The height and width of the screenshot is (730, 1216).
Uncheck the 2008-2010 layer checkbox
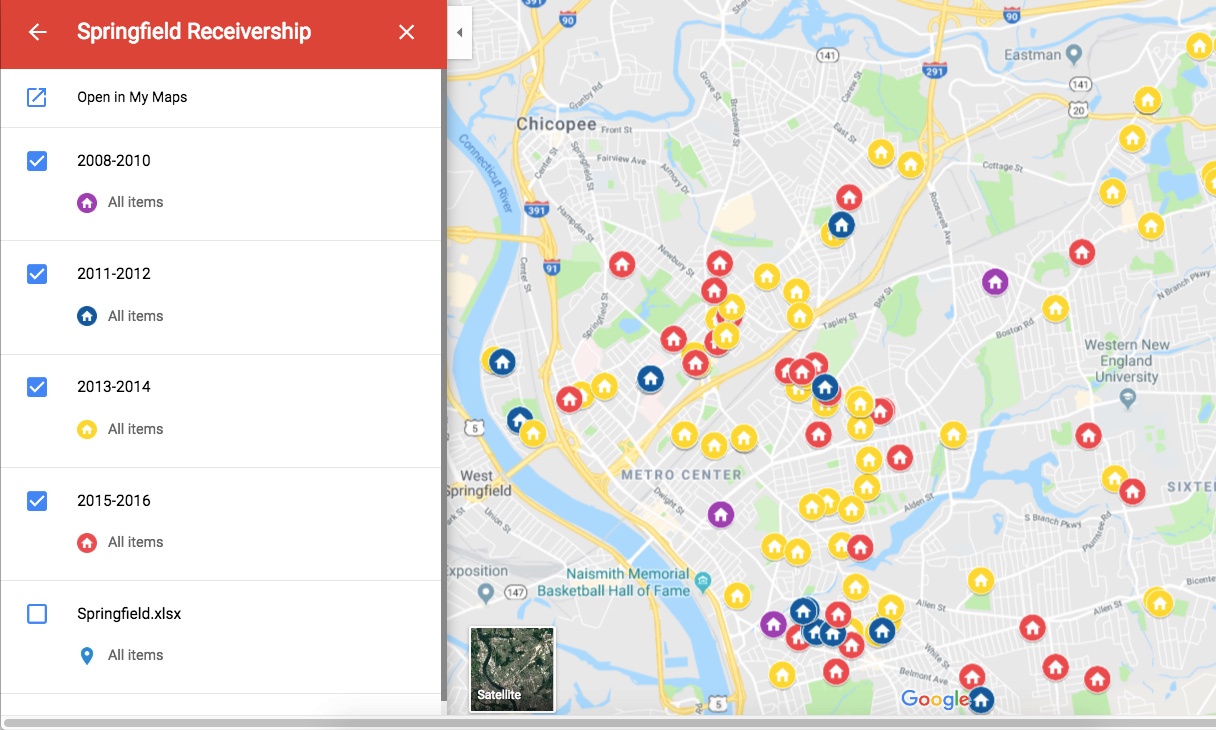37,160
